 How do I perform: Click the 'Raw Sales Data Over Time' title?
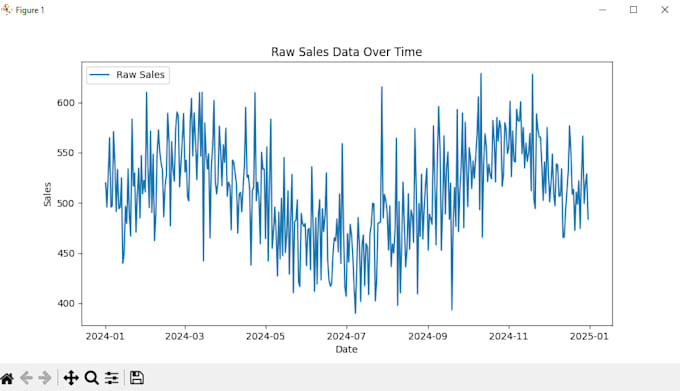347,52
